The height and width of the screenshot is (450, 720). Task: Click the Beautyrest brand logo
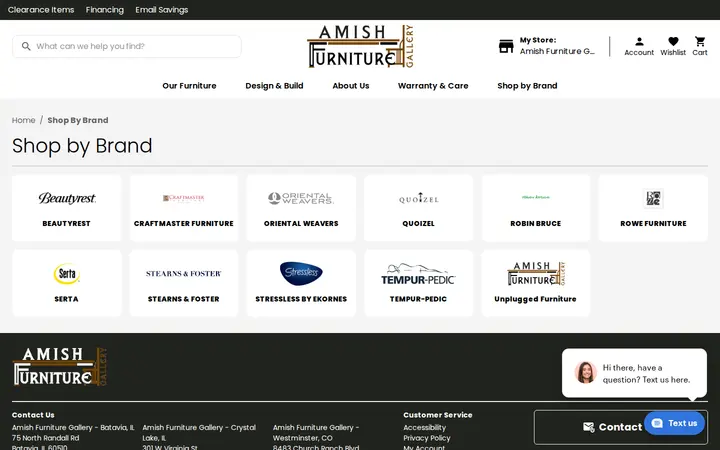(x=67, y=198)
